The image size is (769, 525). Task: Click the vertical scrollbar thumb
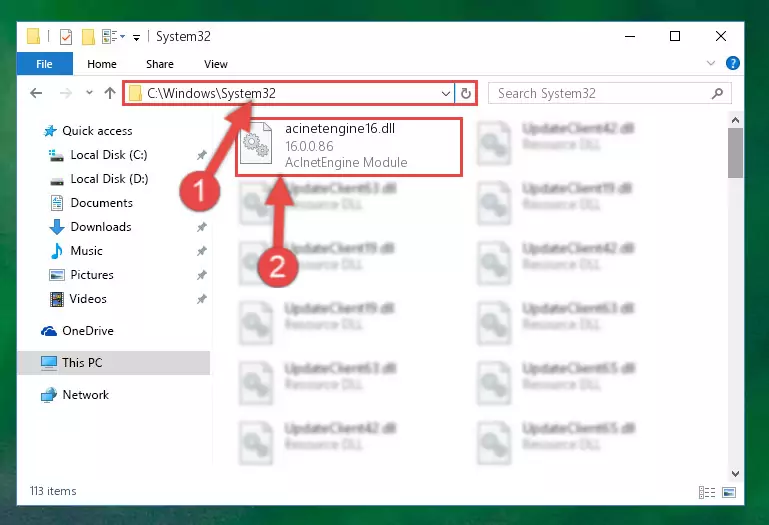click(x=735, y=153)
